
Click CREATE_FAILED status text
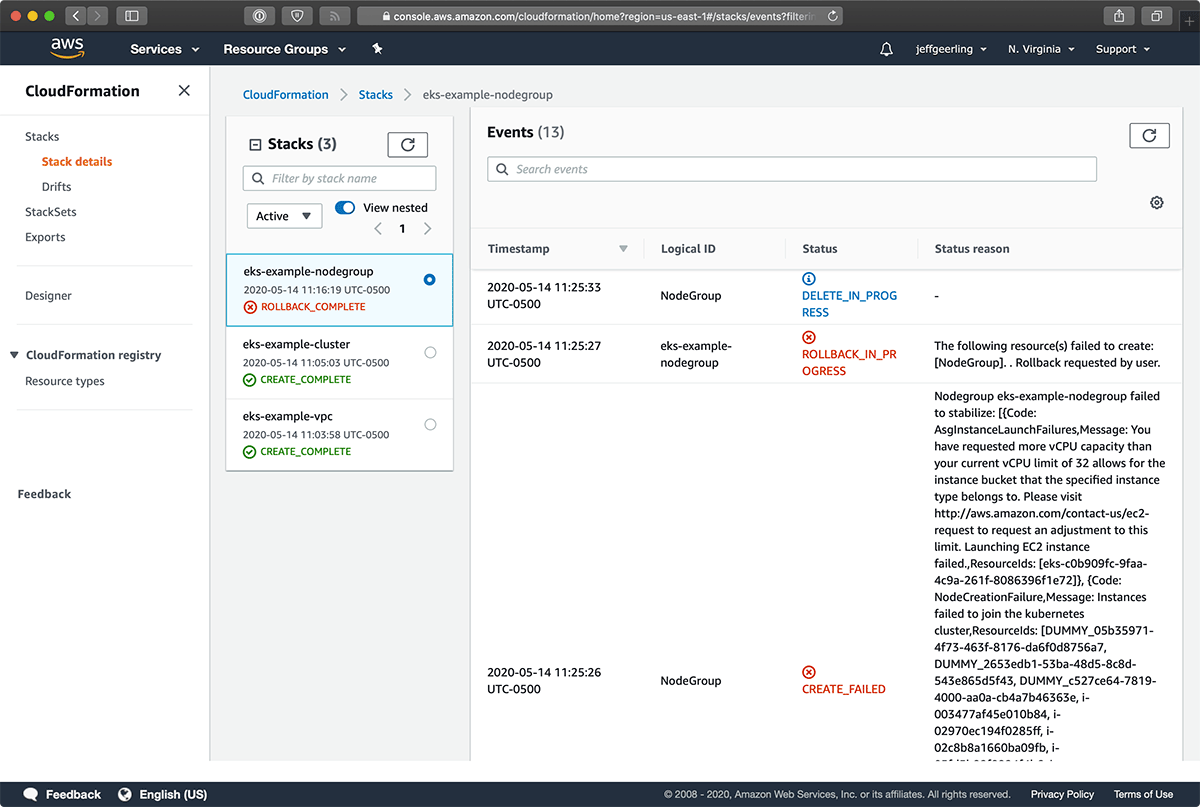point(844,689)
